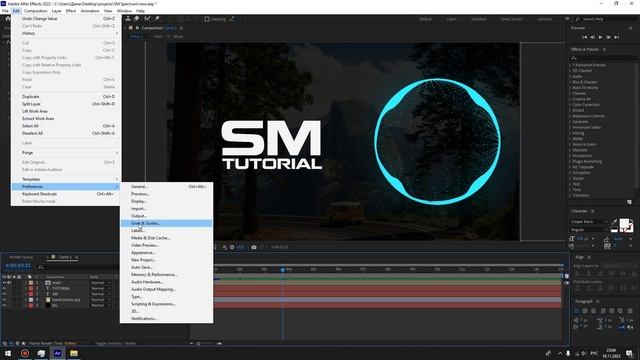This screenshot has width=640, height=360.
Task: Choose Undo Change Value
Action: (66, 19)
